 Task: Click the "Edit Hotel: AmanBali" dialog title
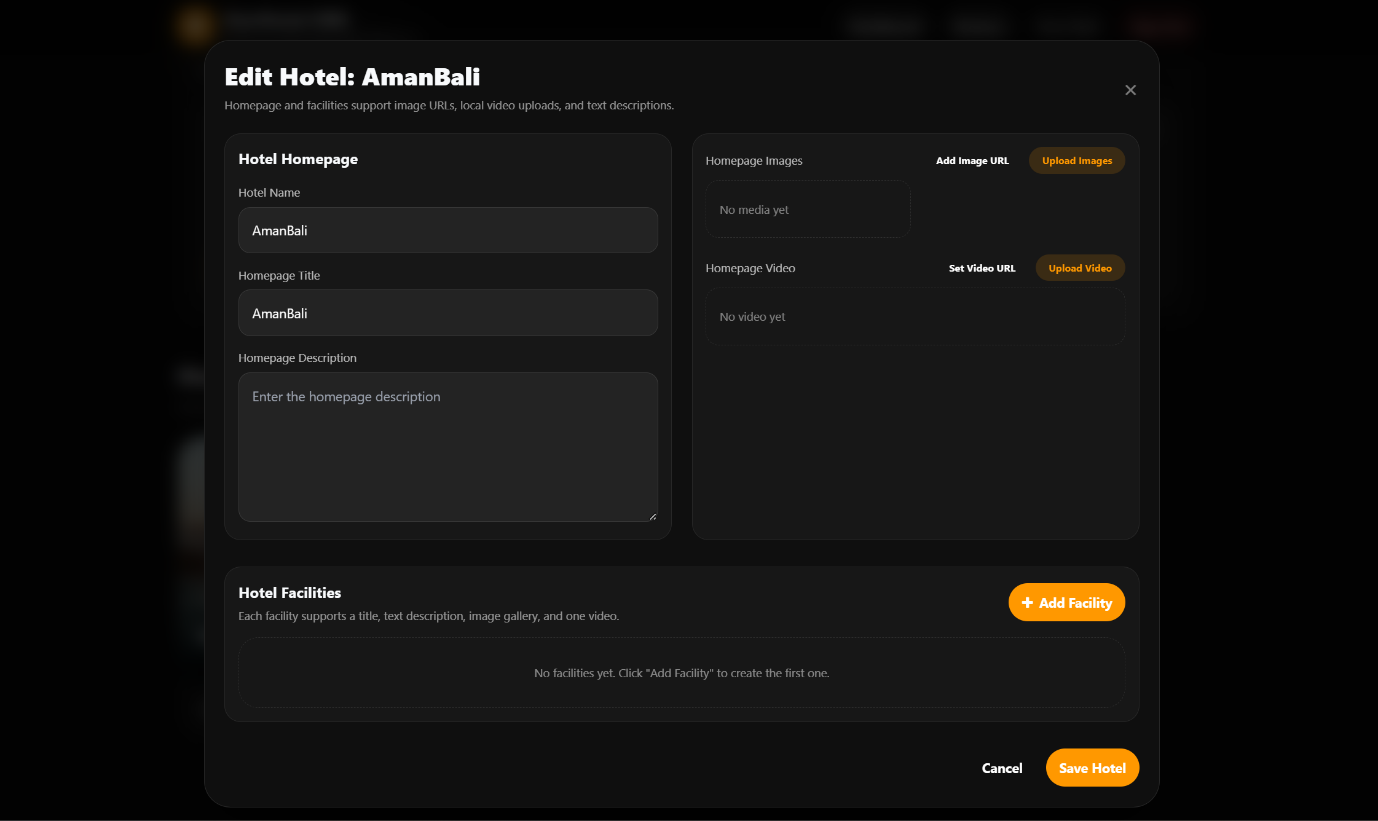pyautogui.click(x=352, y=77)
